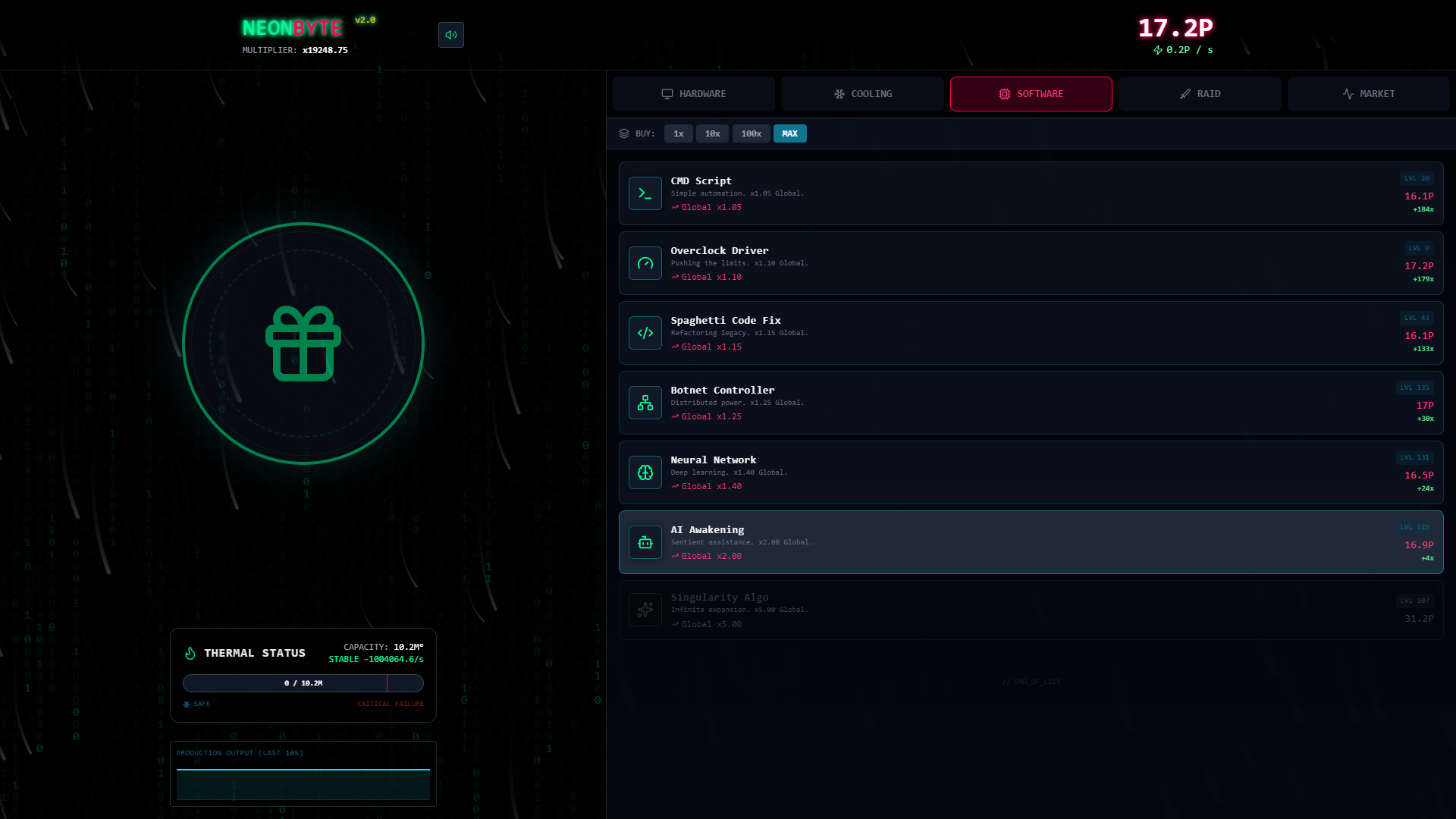Click the thermal status heat bar

point(303,683)
